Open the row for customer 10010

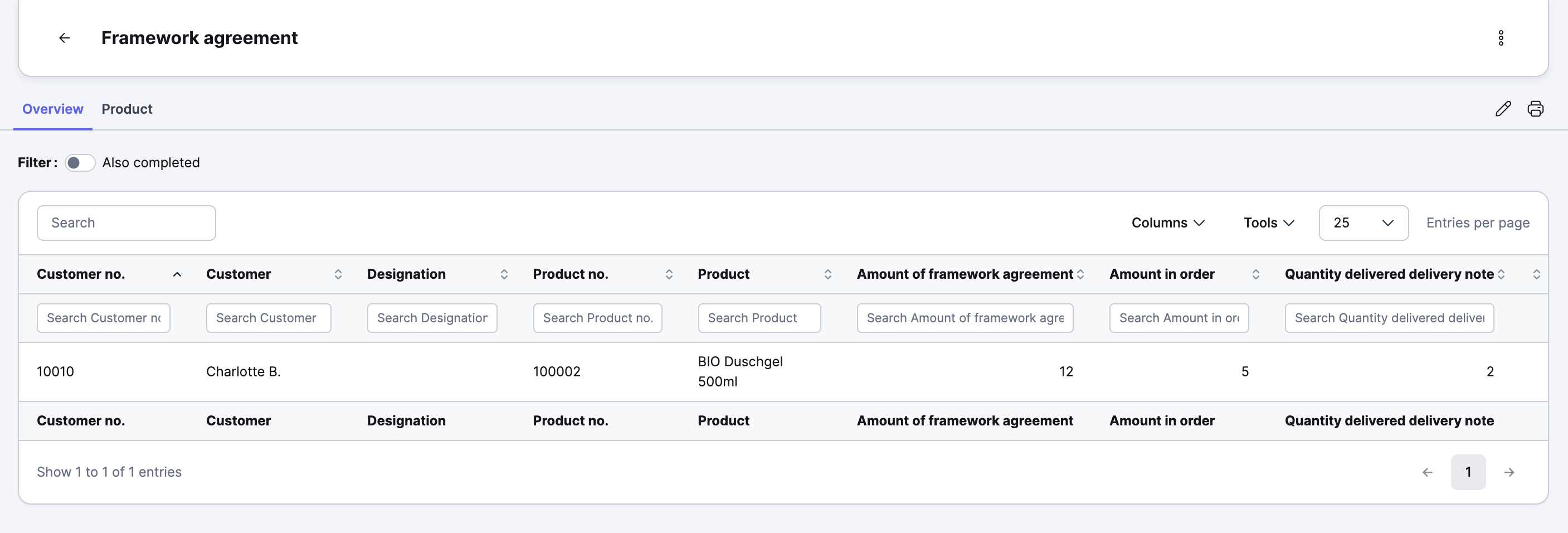click(x=783, y=371)
